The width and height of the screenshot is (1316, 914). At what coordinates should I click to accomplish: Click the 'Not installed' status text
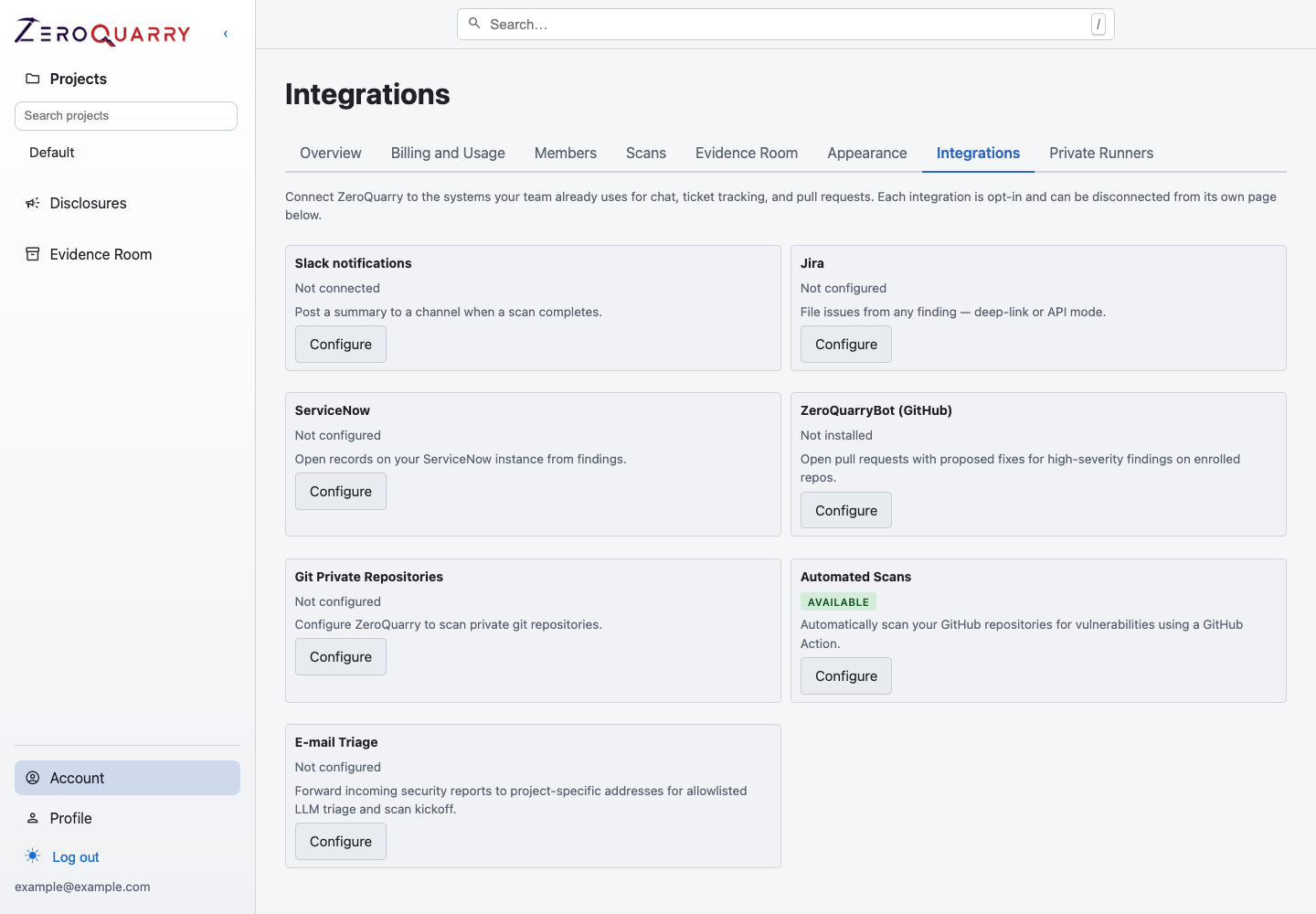point(836,435)
